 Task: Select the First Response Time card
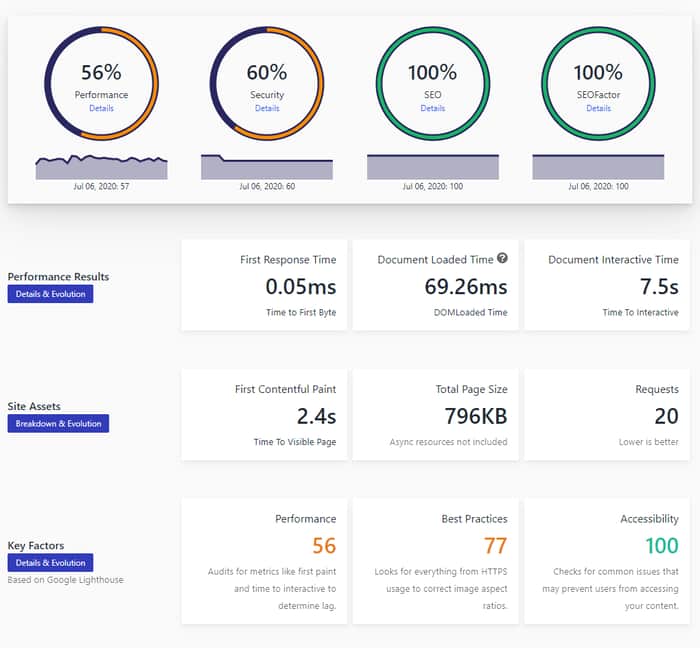[x=264, y=285]
